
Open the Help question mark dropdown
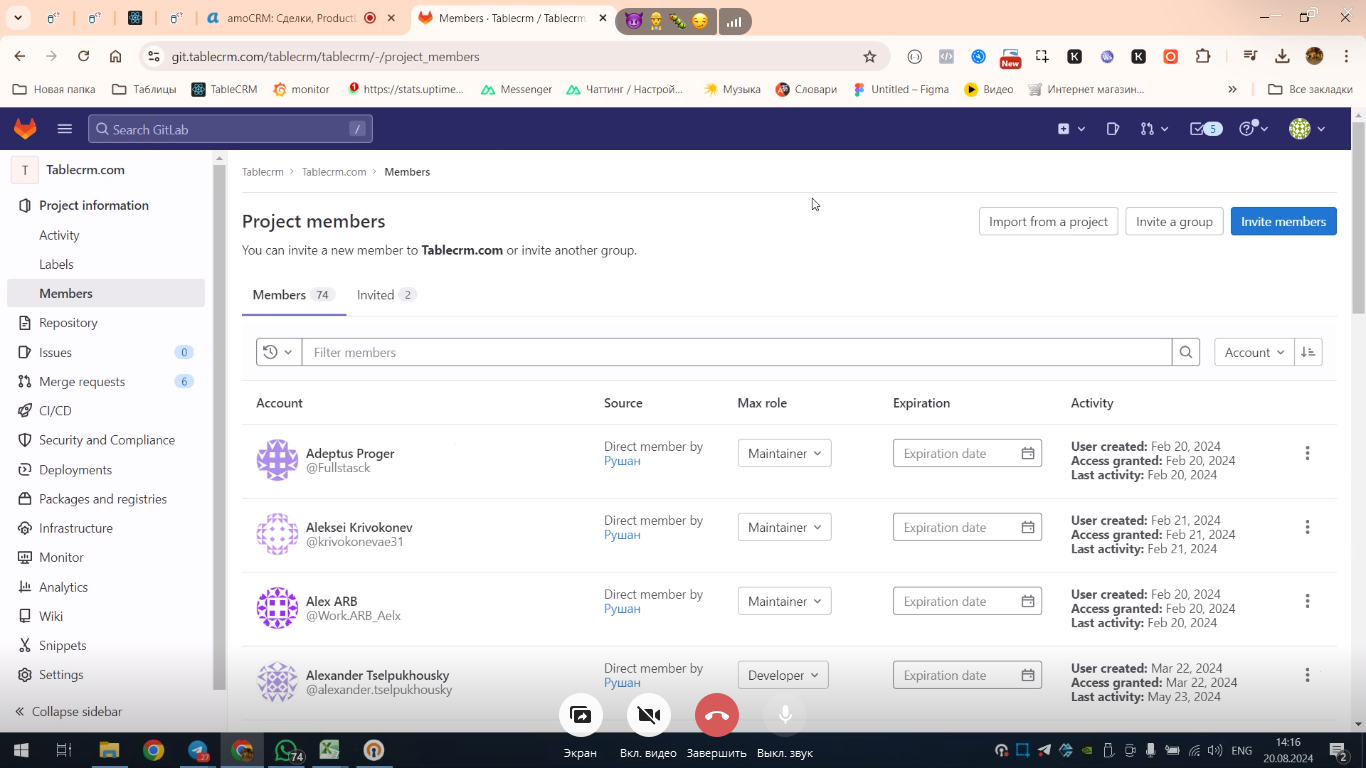click(x=1253, y=129)
